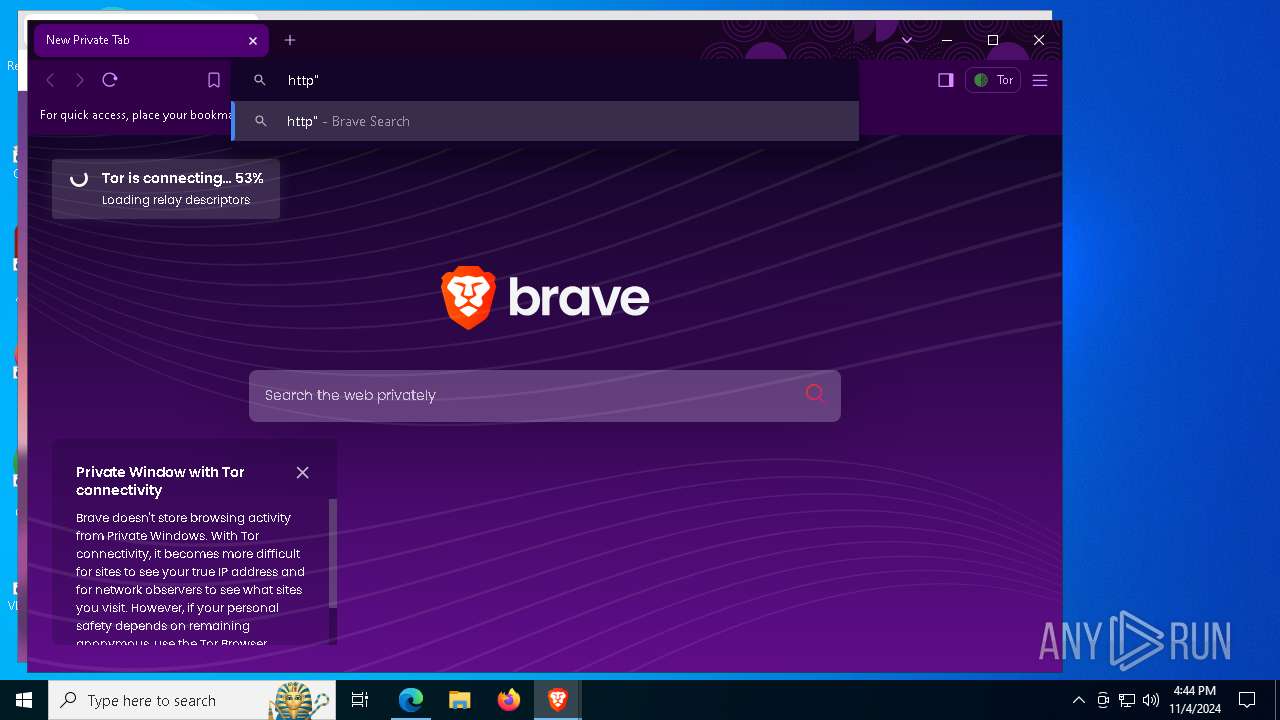Open the Tor status button
The width and height of the screenshot is (1280, 720).
[x=993, y=80]
